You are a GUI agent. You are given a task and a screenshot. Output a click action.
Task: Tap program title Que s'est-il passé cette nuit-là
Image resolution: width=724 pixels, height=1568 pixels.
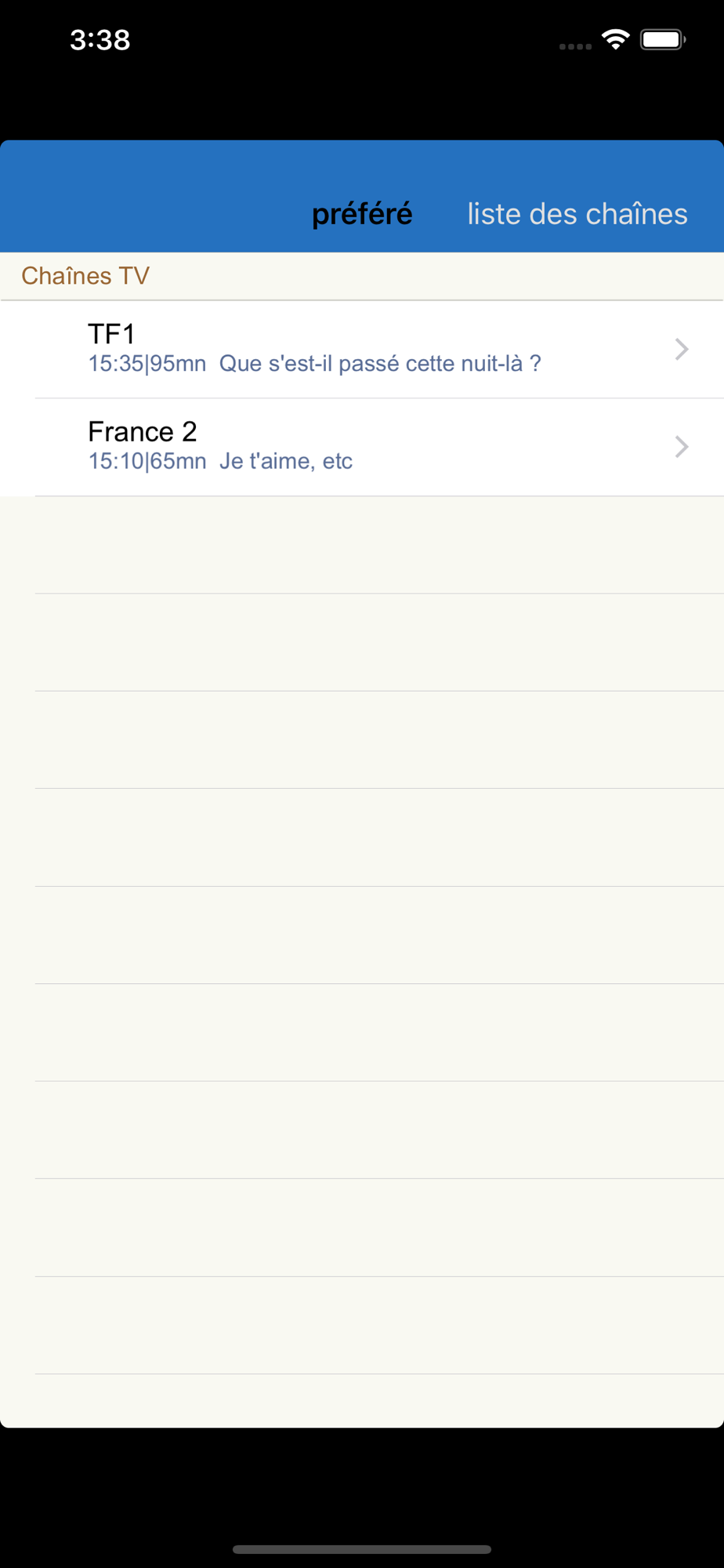point(380,364)
